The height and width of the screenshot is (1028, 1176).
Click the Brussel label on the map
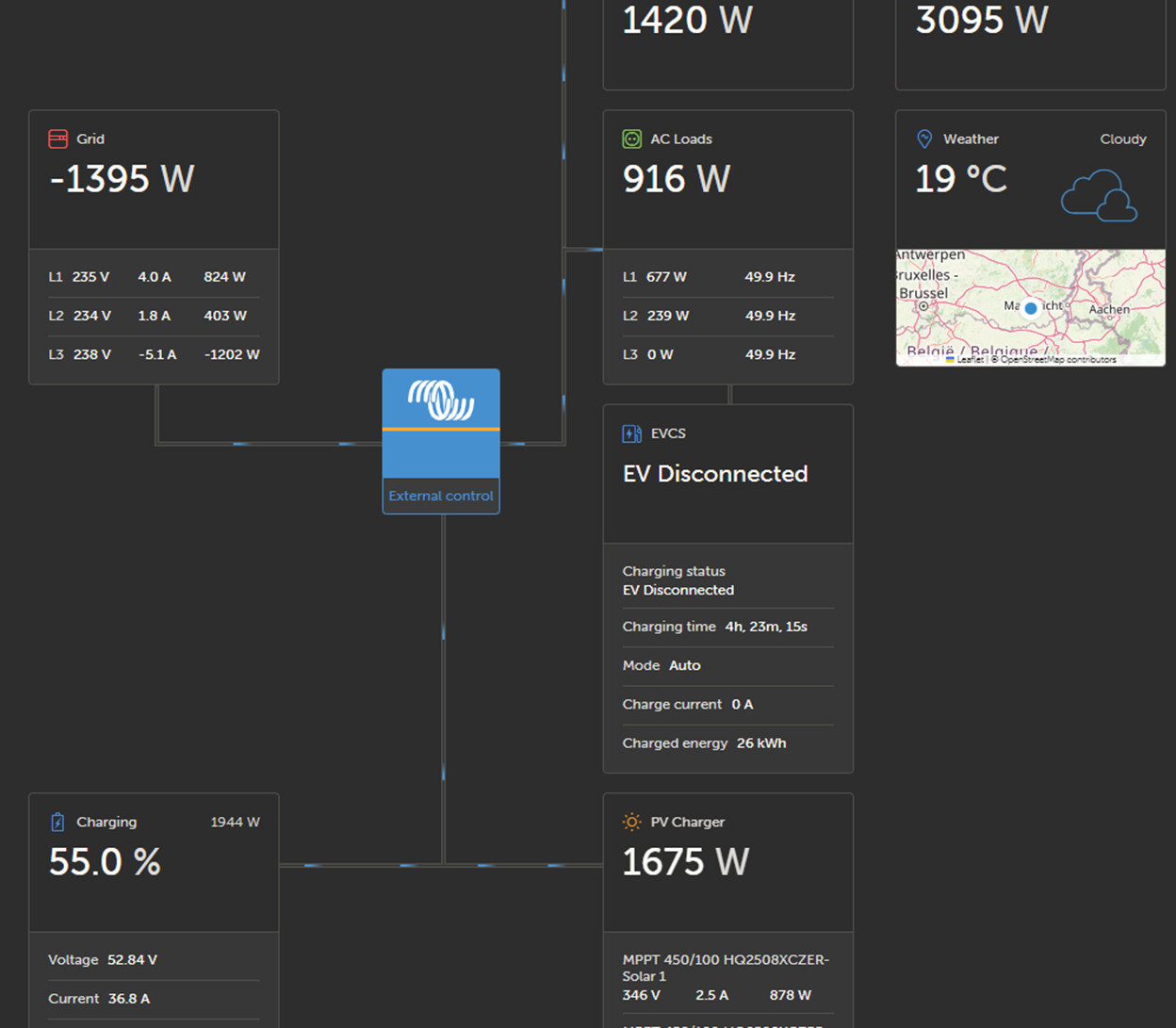(x=923, y=293)
